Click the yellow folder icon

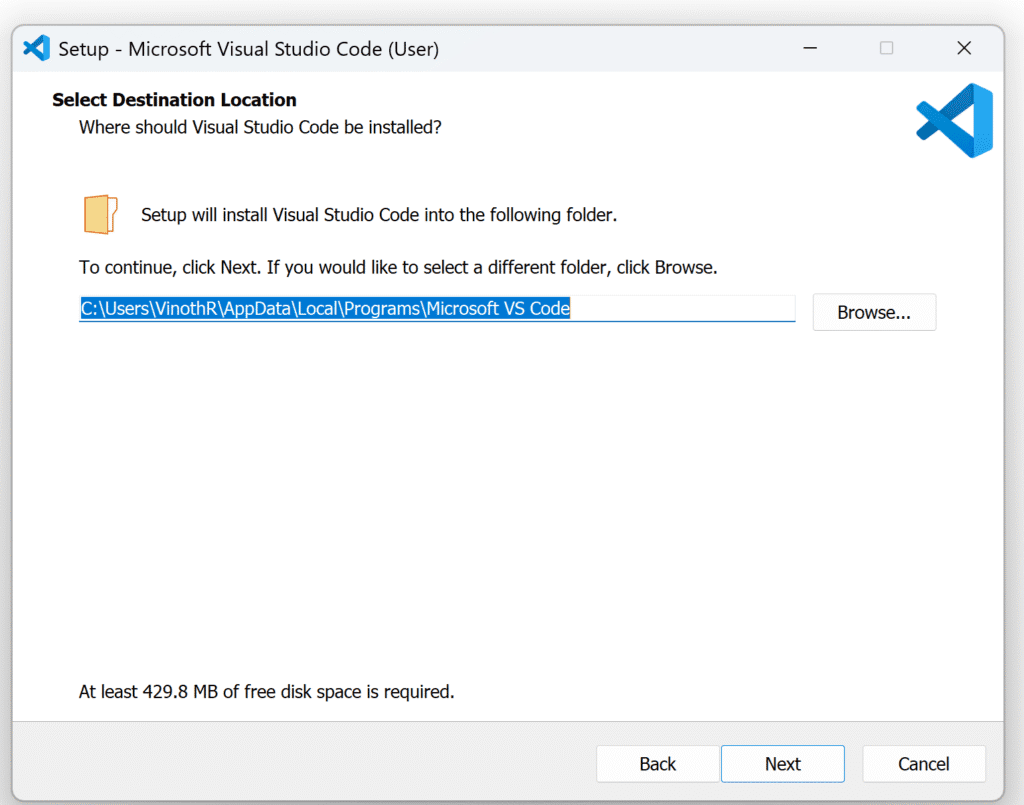tap(100, 214)
